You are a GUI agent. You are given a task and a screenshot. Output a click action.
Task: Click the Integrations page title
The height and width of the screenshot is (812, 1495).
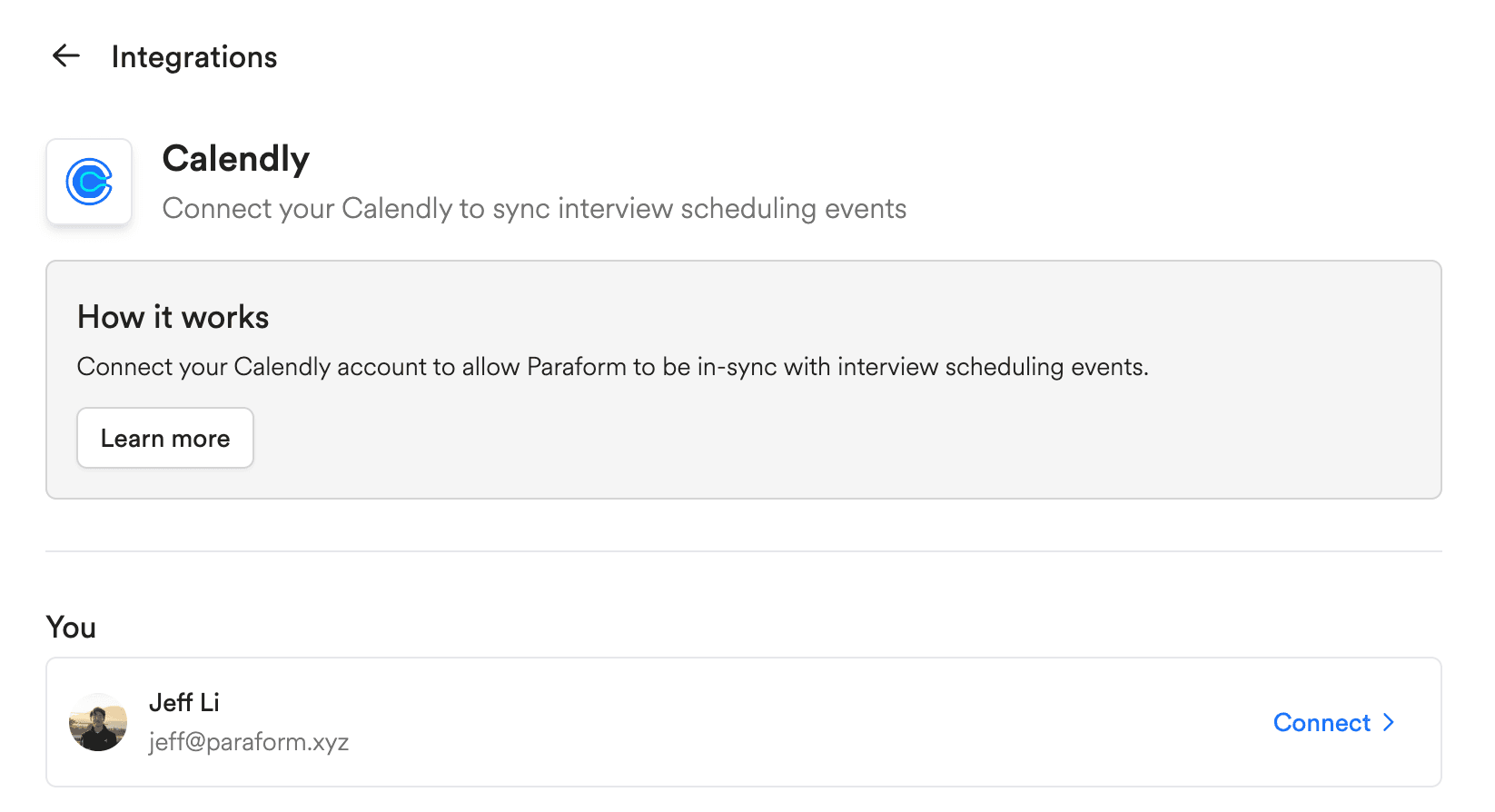(x=194, y=57)
